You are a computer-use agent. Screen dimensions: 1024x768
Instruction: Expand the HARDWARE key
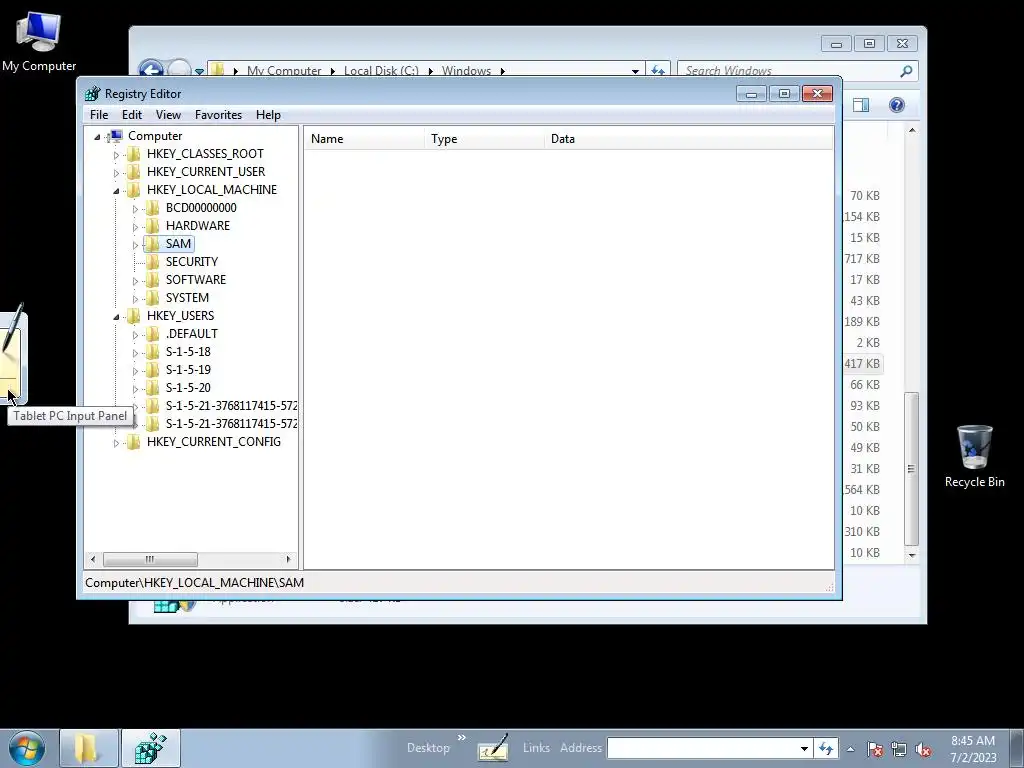coord(135,227)
